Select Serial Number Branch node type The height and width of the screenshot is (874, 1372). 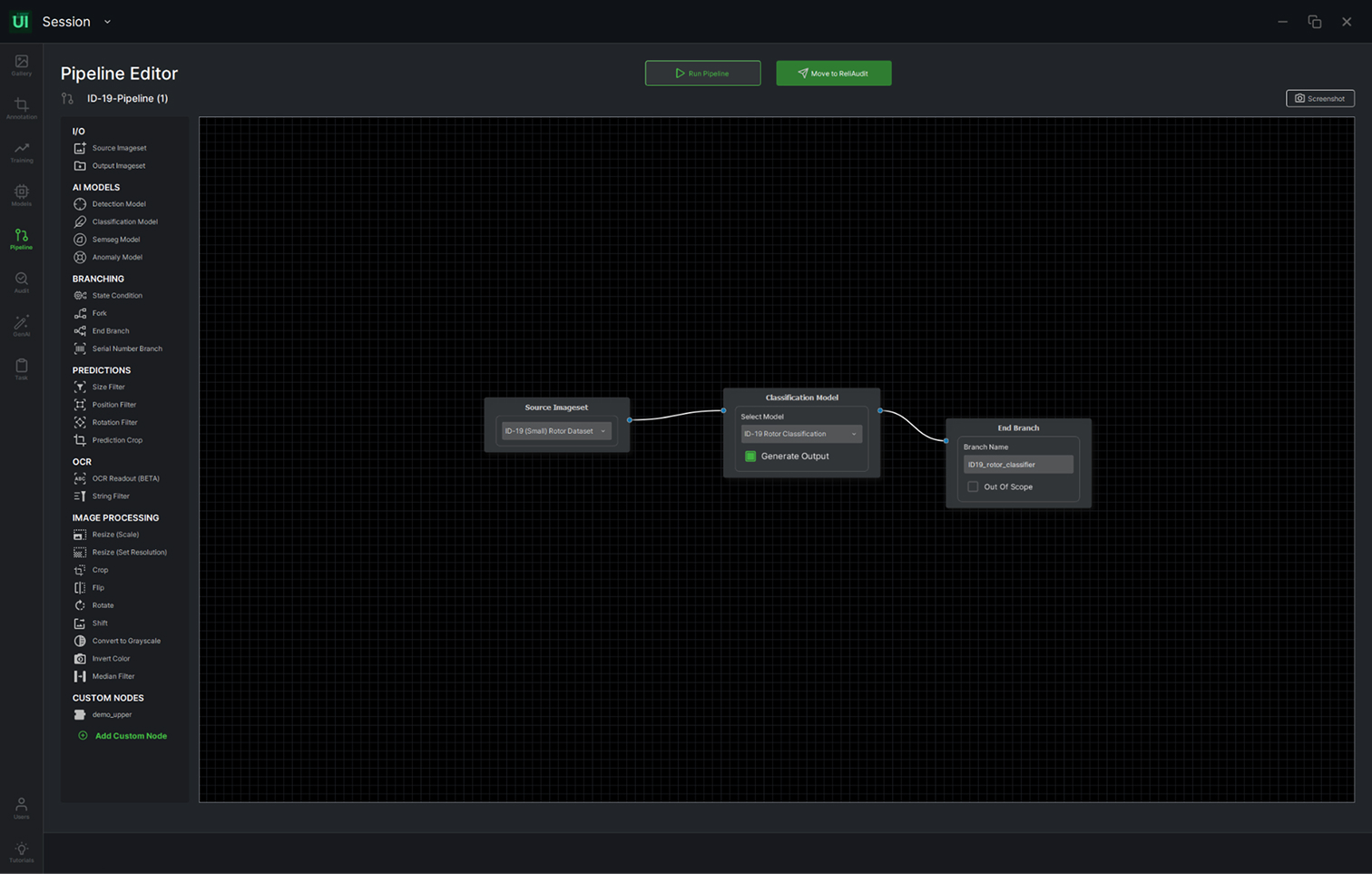click(118, 349)
